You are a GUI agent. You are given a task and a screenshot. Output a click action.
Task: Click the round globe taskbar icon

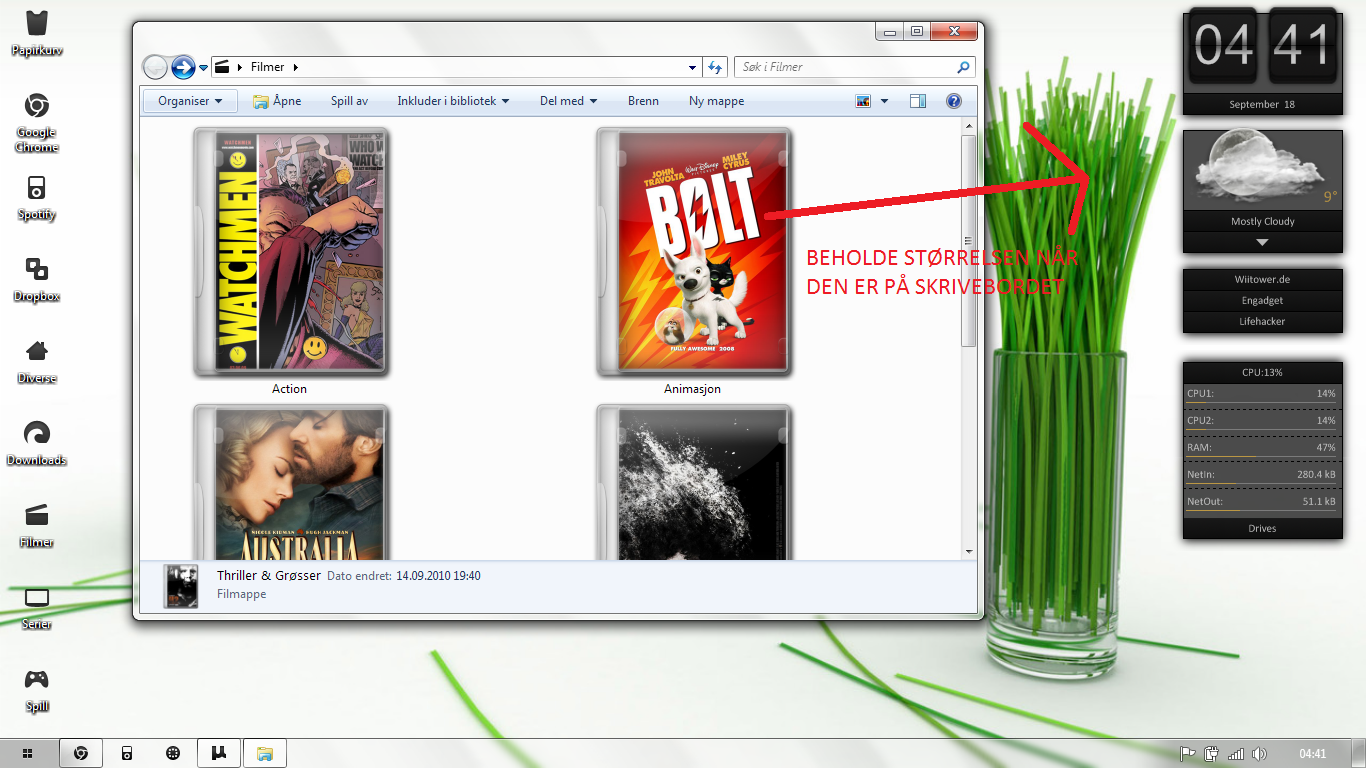click(x=173, y=753)
